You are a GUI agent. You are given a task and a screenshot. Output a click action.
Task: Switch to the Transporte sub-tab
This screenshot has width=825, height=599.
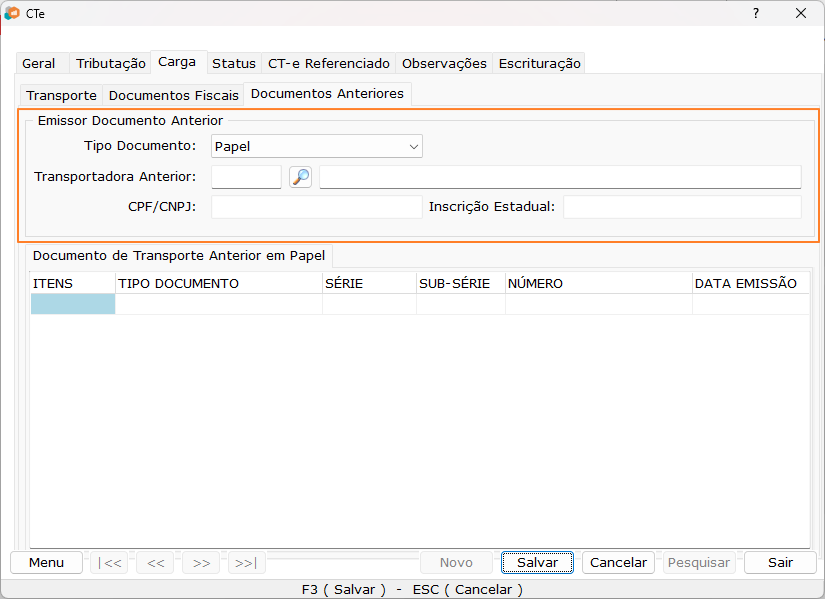[62, 95]
